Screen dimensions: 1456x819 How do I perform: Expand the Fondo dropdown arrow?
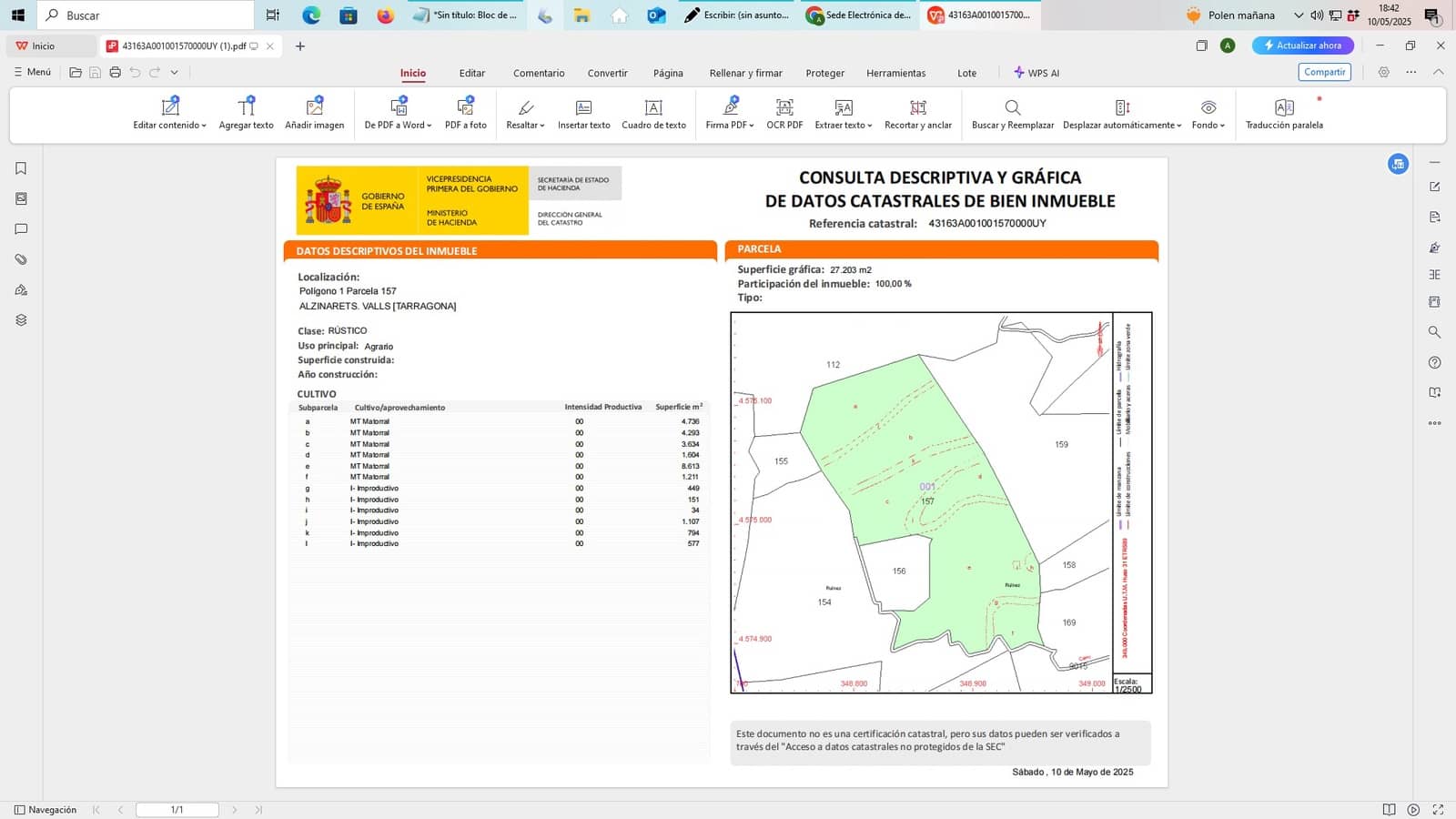1222,126
